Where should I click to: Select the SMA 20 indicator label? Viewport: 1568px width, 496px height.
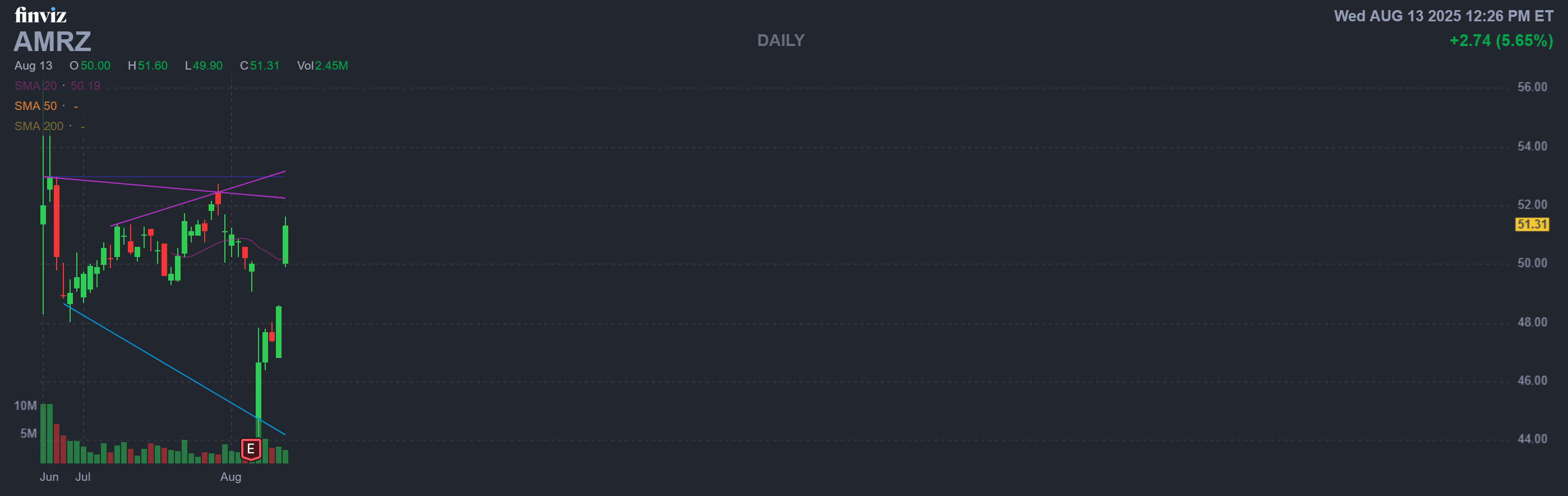35,86
